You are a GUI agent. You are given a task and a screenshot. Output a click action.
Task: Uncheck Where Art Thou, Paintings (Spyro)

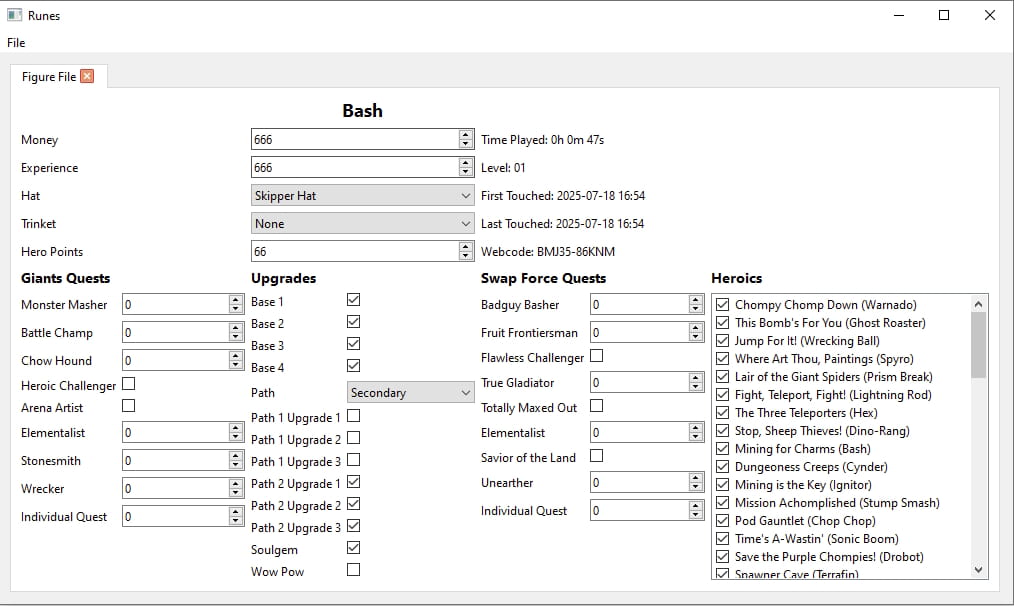723,358
